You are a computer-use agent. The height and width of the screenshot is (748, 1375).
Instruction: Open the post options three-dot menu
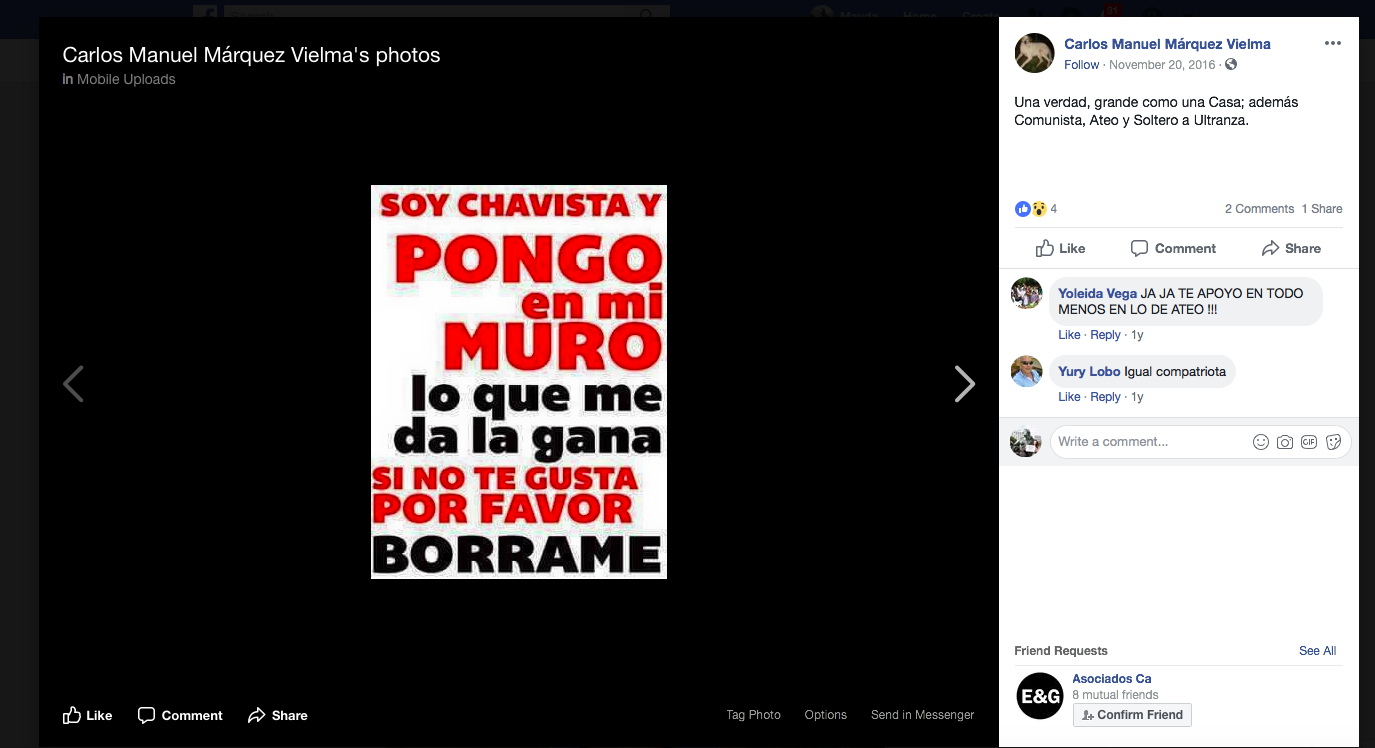[1332, 43]
